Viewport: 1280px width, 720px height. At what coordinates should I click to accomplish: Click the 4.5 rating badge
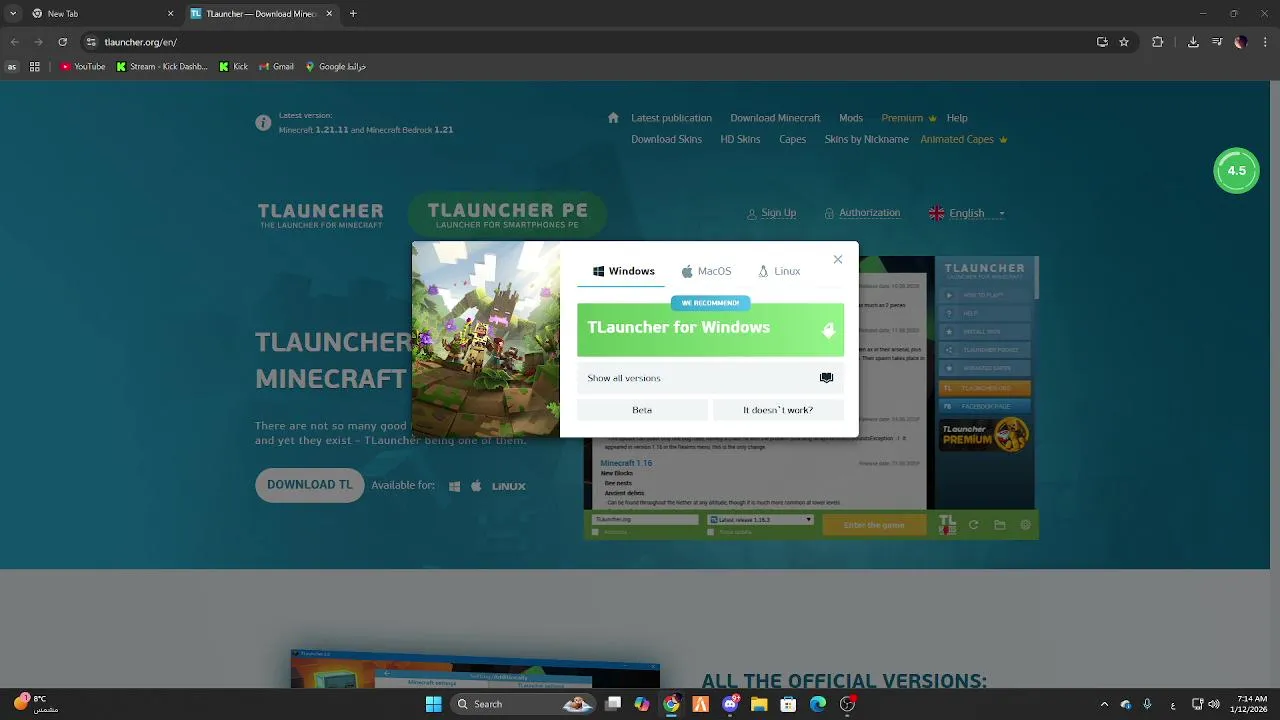click(x=1236, y=171)
